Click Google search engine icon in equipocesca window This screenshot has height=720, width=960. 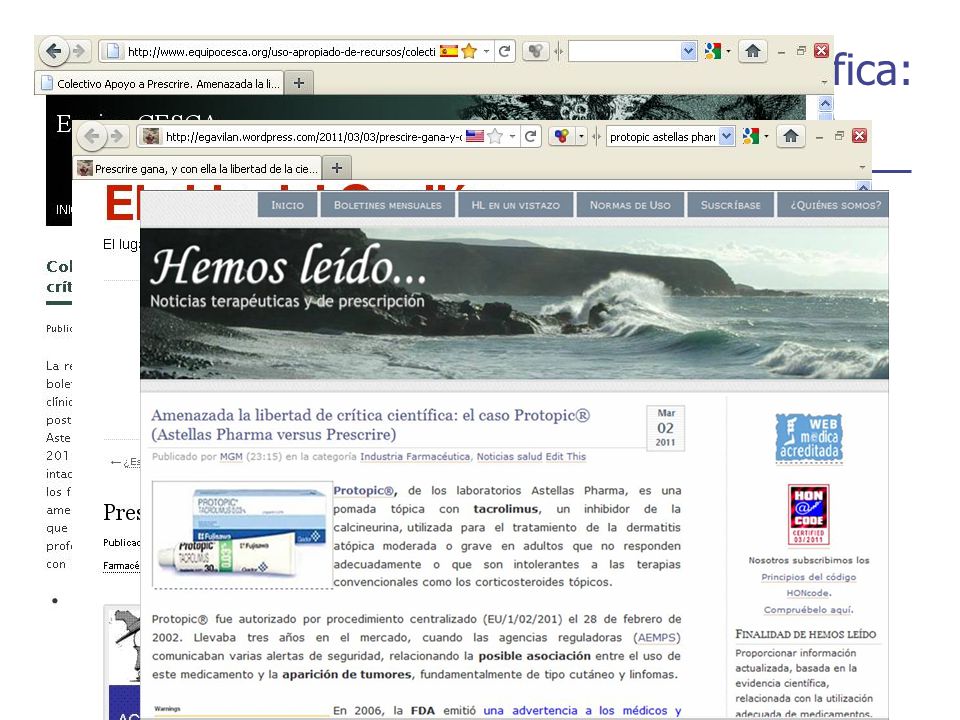click(713, 51)
